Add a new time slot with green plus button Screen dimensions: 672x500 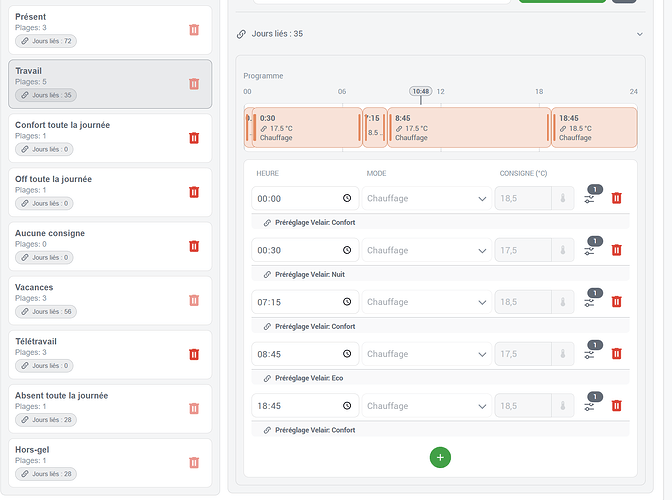pos(440,458)
